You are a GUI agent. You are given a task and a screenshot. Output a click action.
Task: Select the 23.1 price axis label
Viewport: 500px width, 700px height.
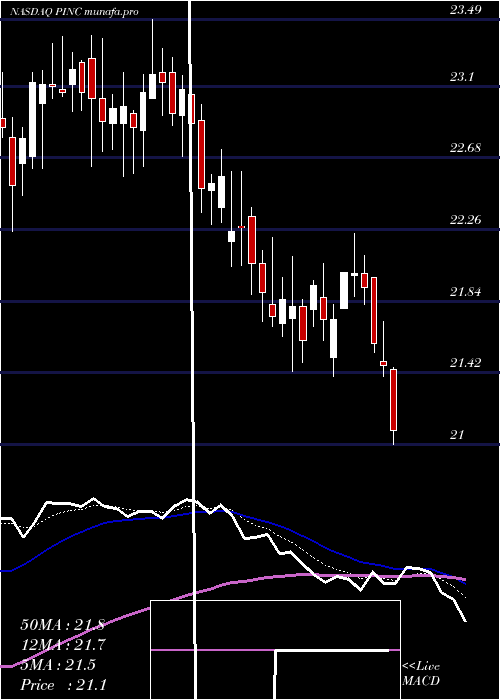tap(461, 77)
